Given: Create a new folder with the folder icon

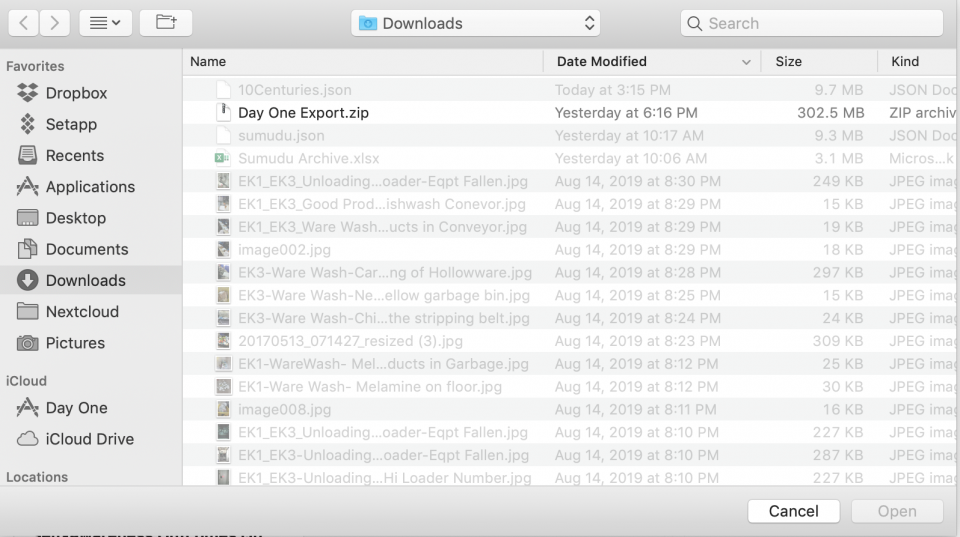Looking at the screenshot, I should point(166,23).
